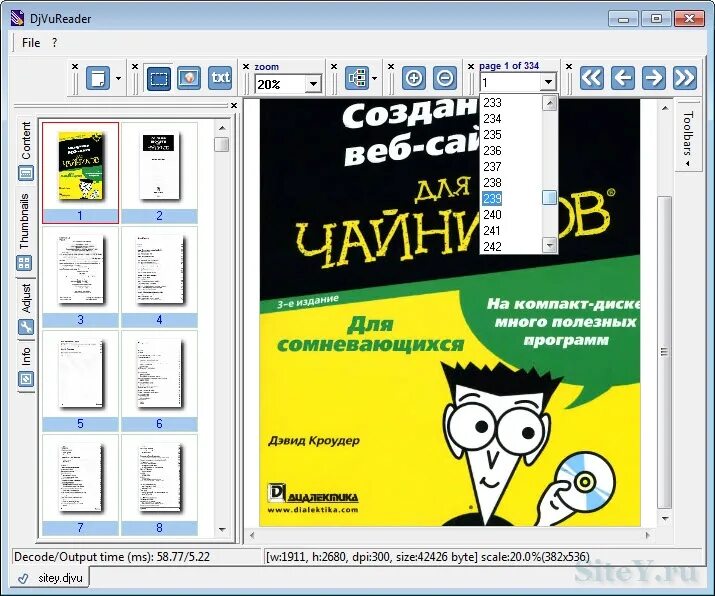Screen dimensions: 715x596
Task: Click the txt text mode button
Action: (220, 78)
